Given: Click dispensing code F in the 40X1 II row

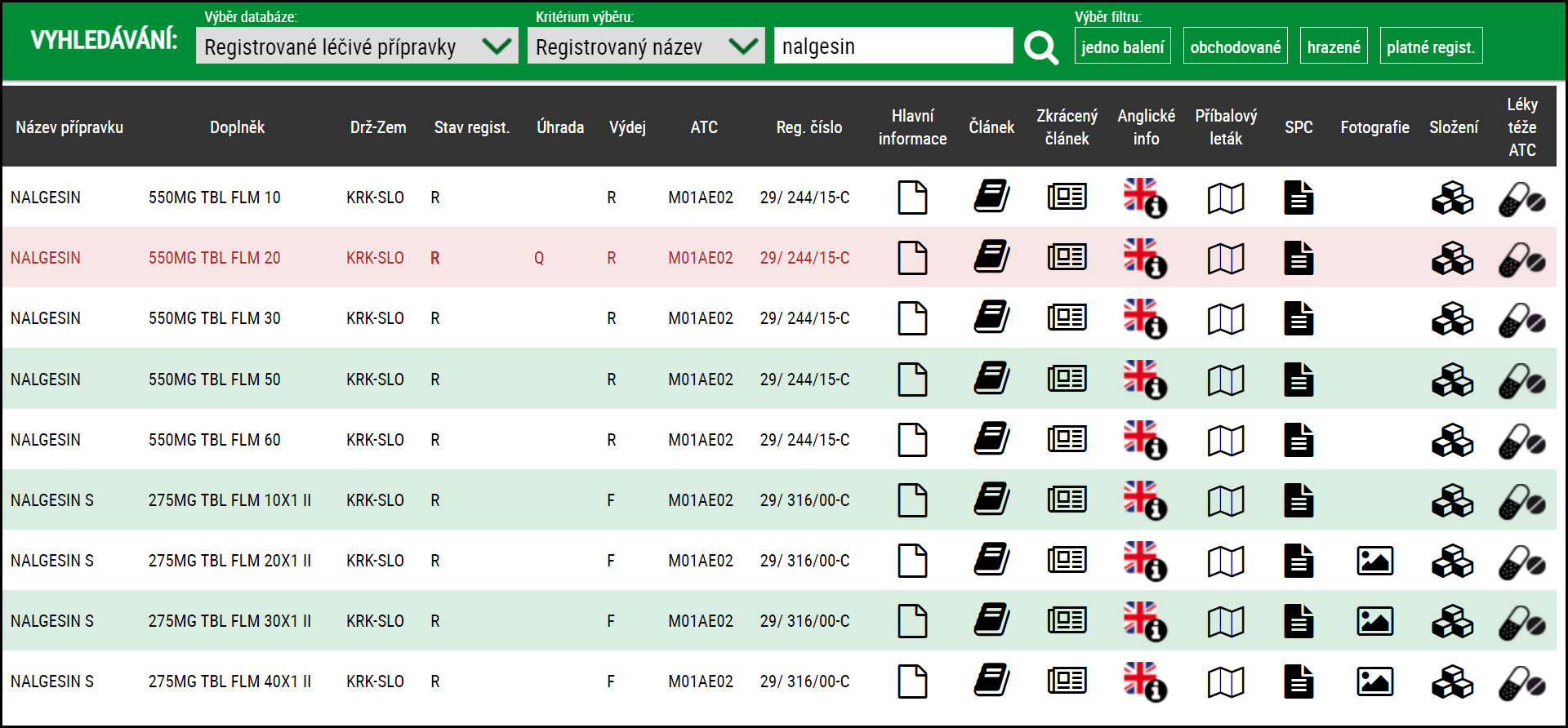Looking at the screenshot, I should click(x=611, y=681).
